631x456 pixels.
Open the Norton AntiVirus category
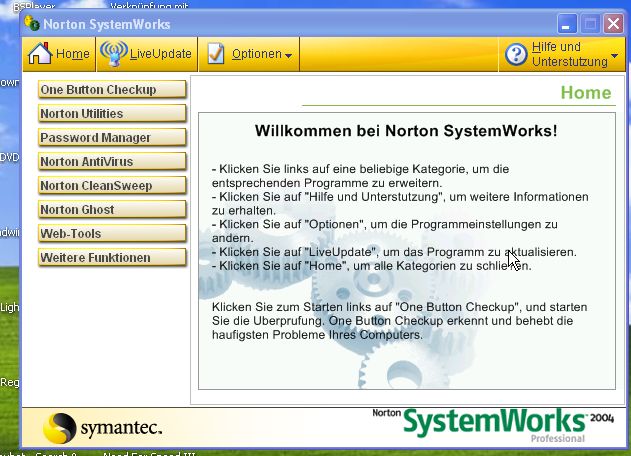(112, 161)
